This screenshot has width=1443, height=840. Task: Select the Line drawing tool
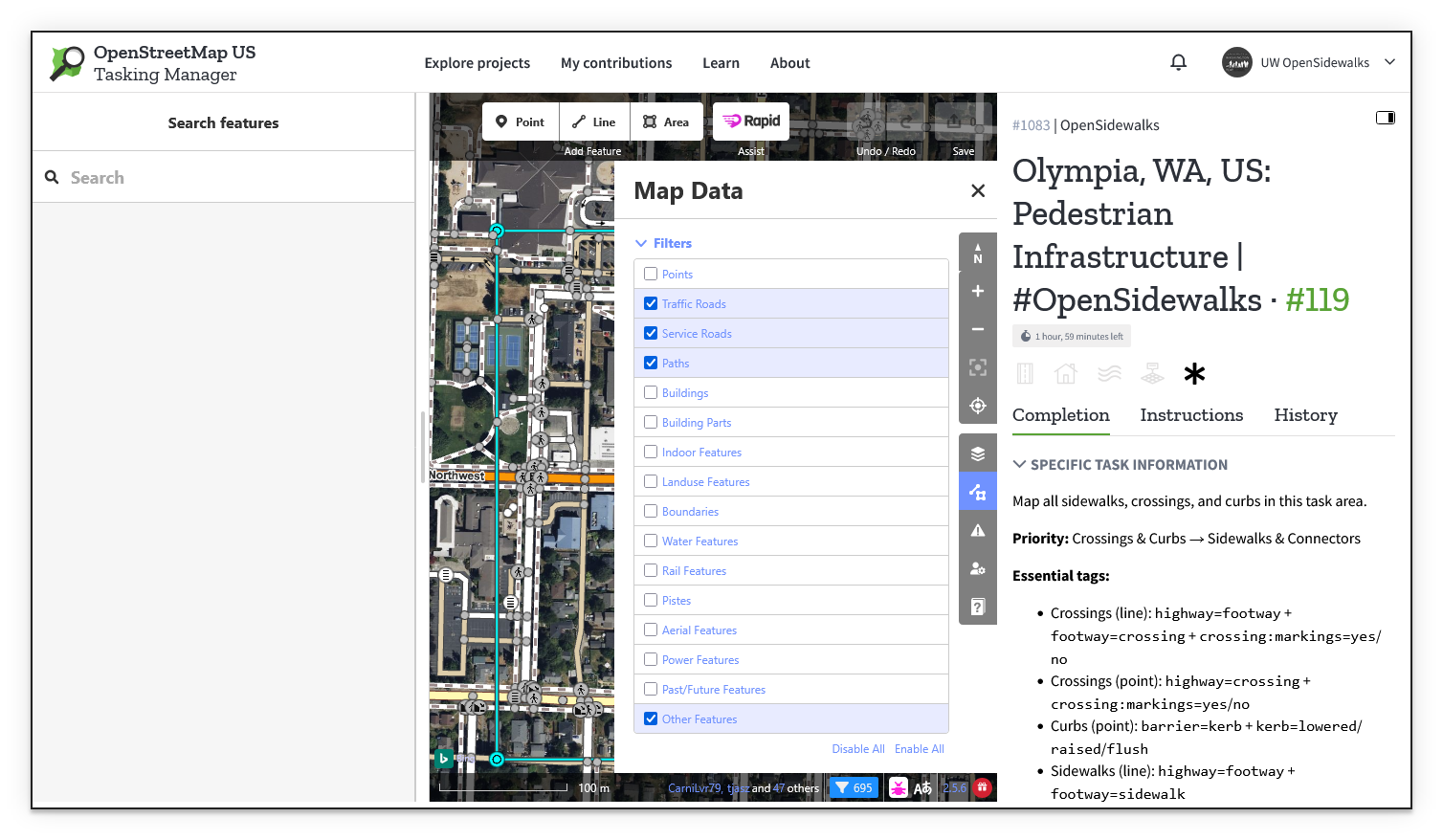coord(594,122)
